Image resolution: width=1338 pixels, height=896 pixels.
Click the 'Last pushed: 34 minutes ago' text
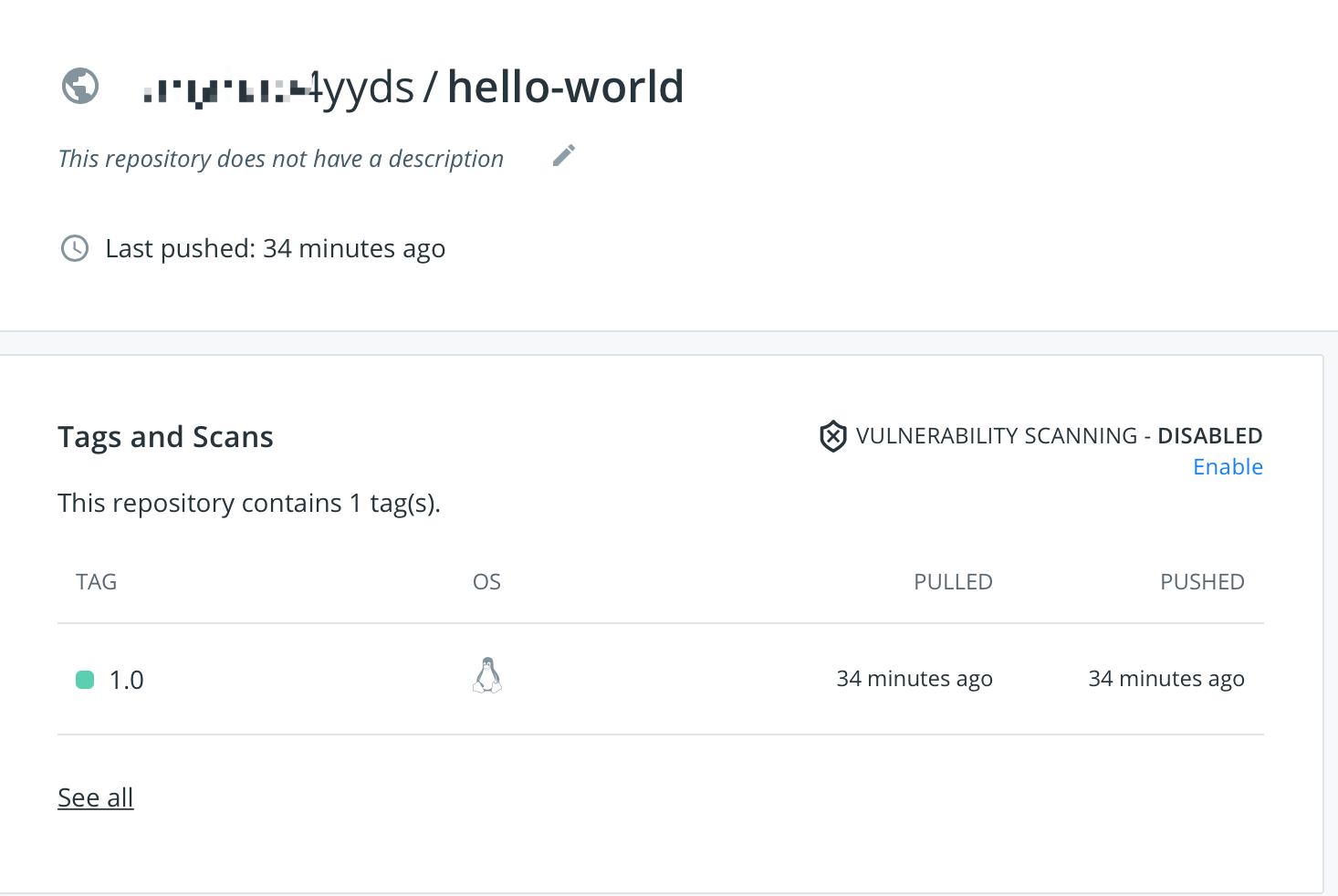[276, 248]
